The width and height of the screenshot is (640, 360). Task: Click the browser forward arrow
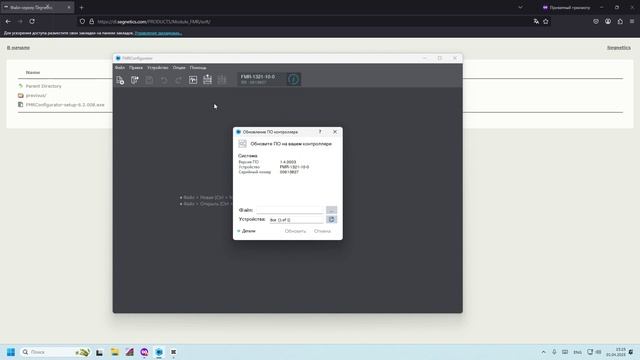tap(20, 21)
